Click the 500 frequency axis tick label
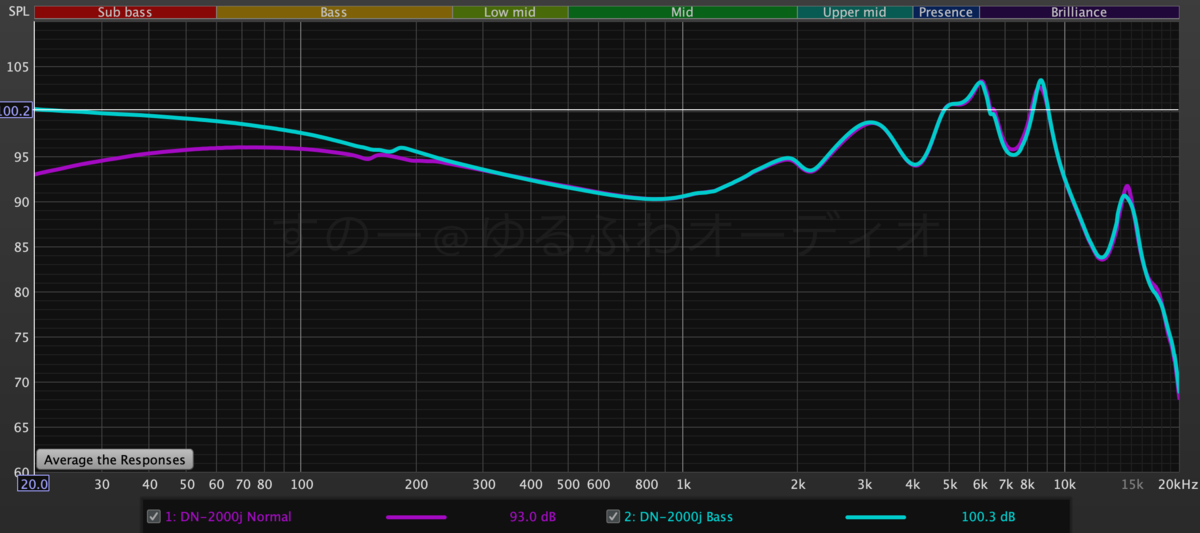Image resolution: width=1200 pixels, height=533 pixels. click(568, 484)
